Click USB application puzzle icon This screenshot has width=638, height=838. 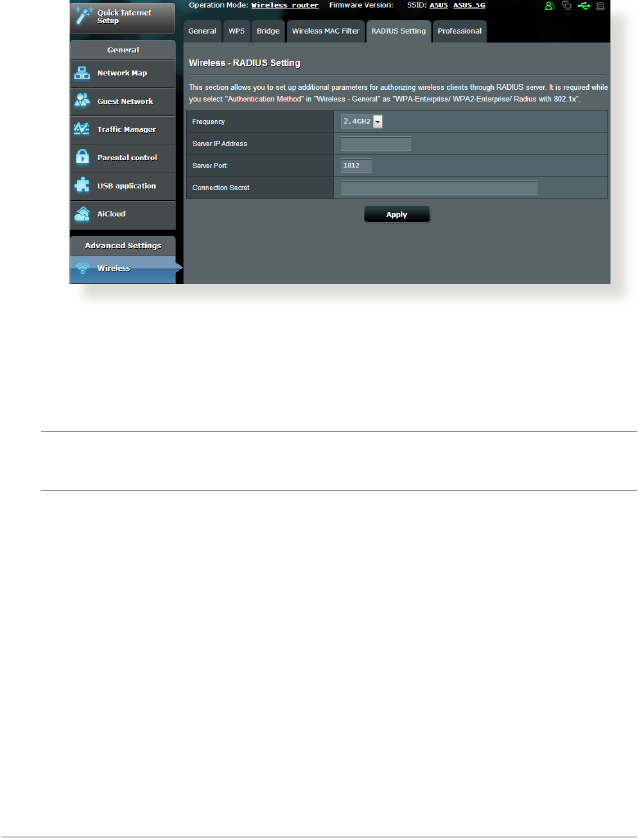pos(82,185)
